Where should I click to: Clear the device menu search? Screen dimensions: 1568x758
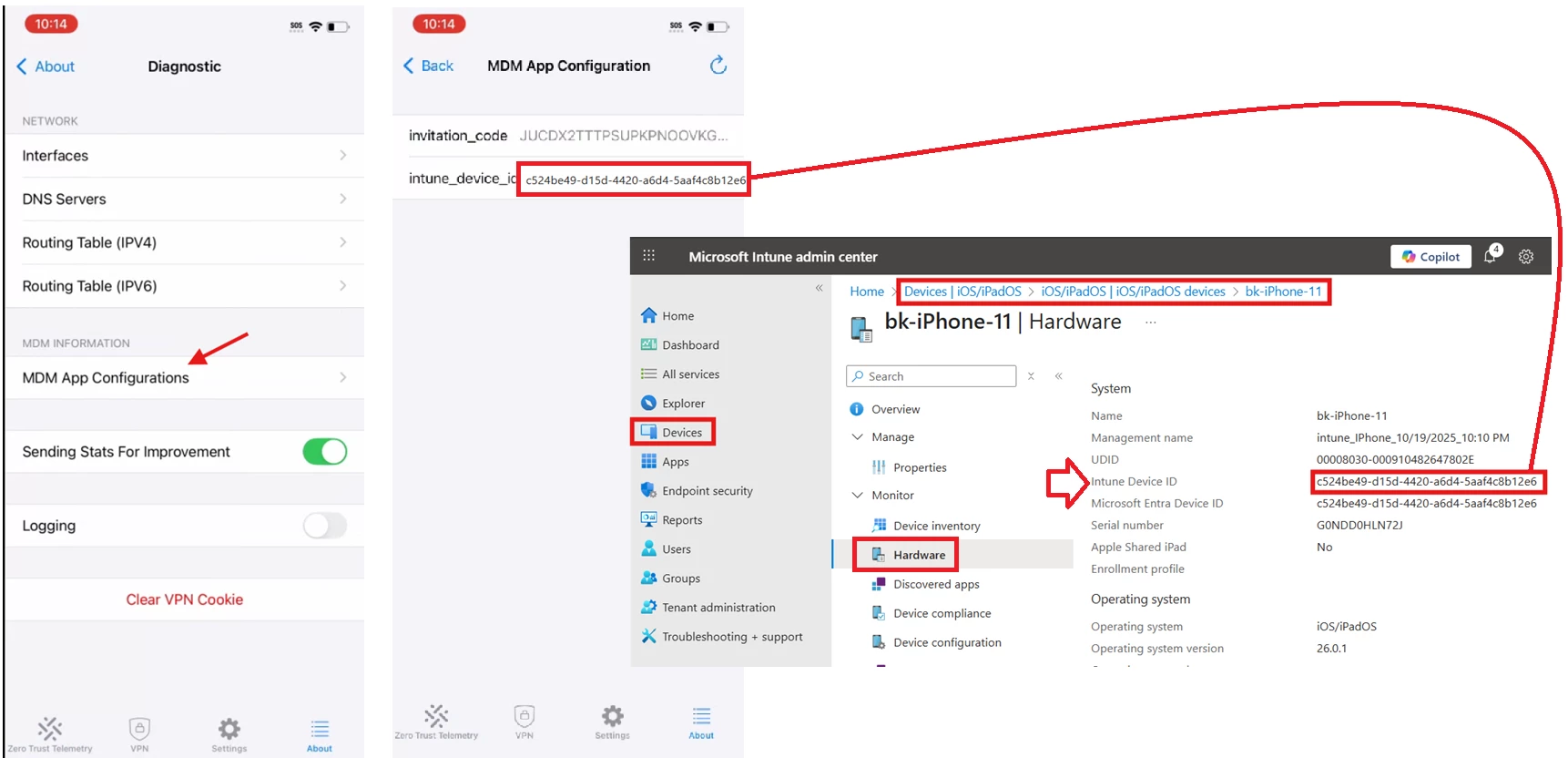(1031, 376)
